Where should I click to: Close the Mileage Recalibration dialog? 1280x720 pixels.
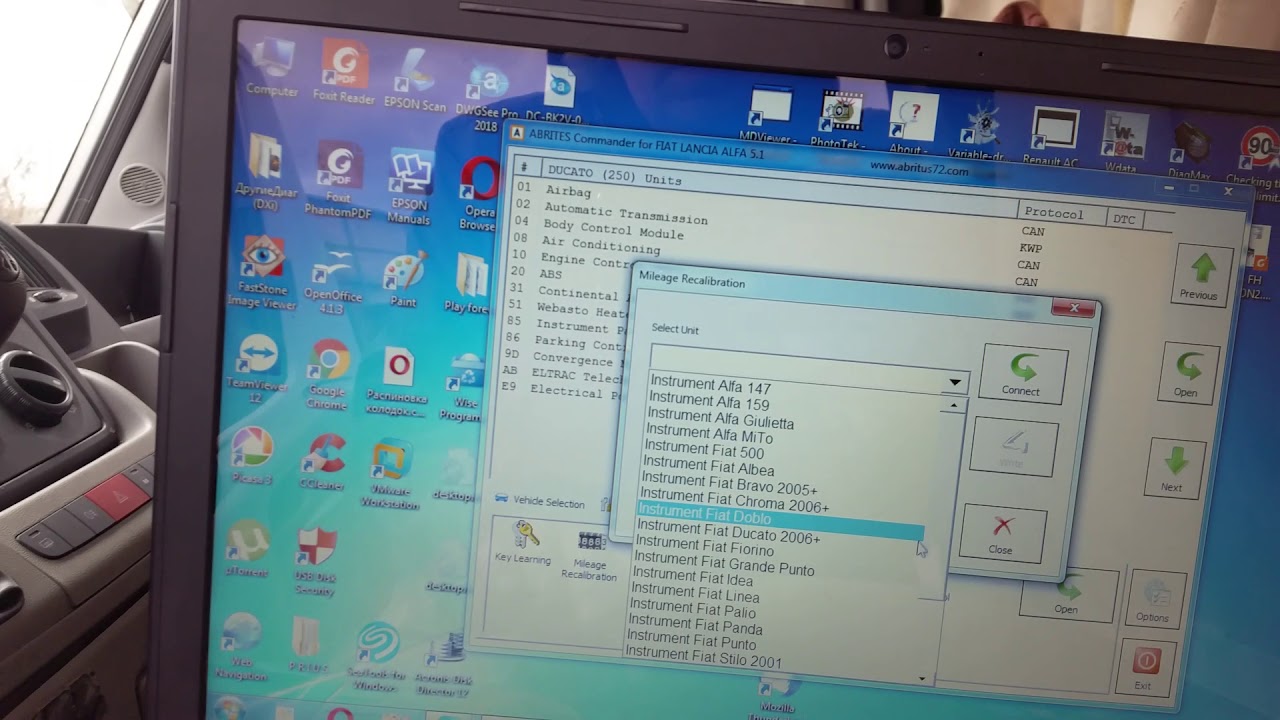click(x=1074, y=308)
